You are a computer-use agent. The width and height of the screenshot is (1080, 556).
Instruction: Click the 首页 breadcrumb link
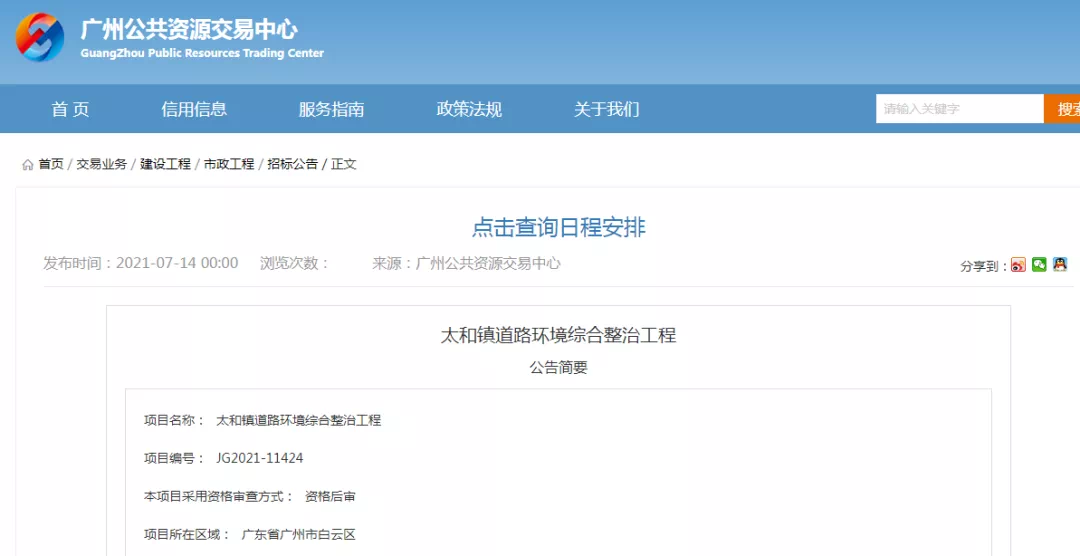tap(51, 164)
